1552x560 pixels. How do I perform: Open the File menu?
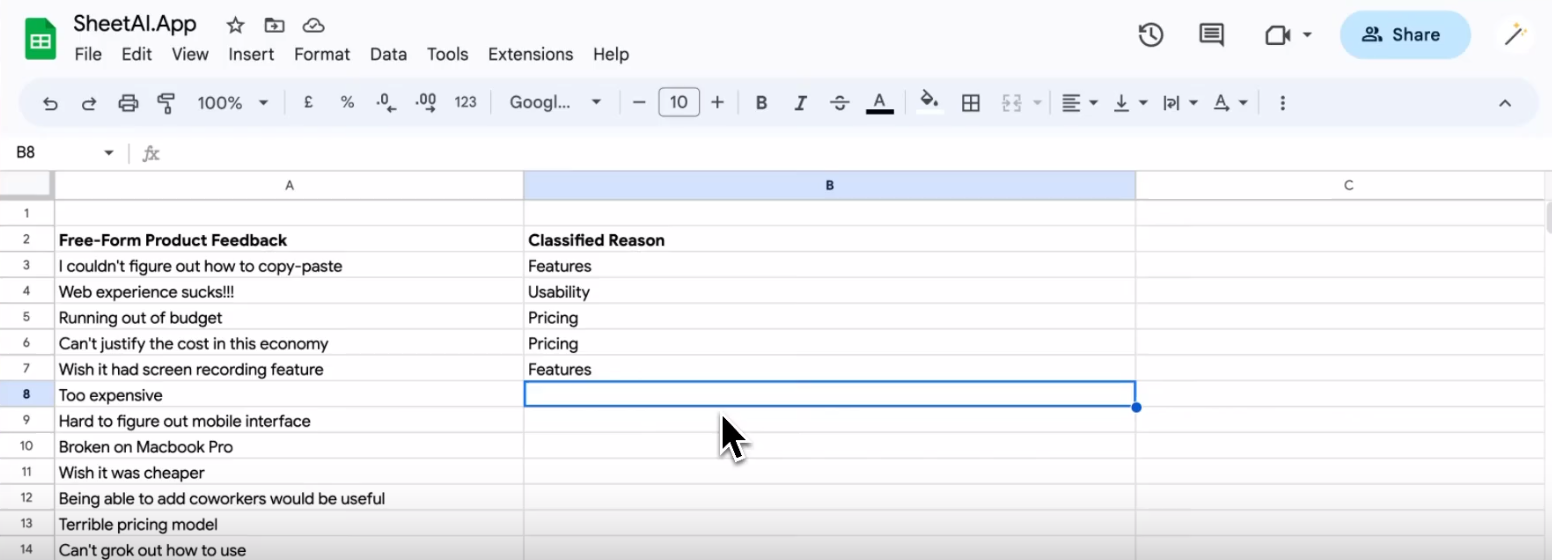(x=88, y=54)
